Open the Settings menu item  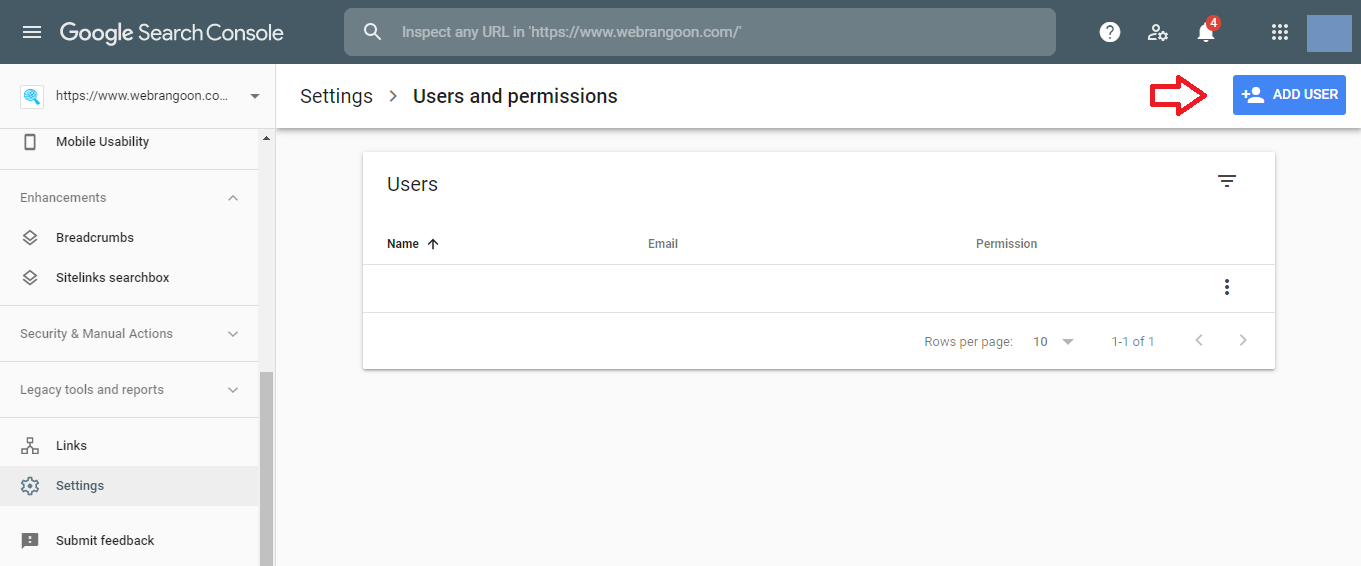click(129, 486)
